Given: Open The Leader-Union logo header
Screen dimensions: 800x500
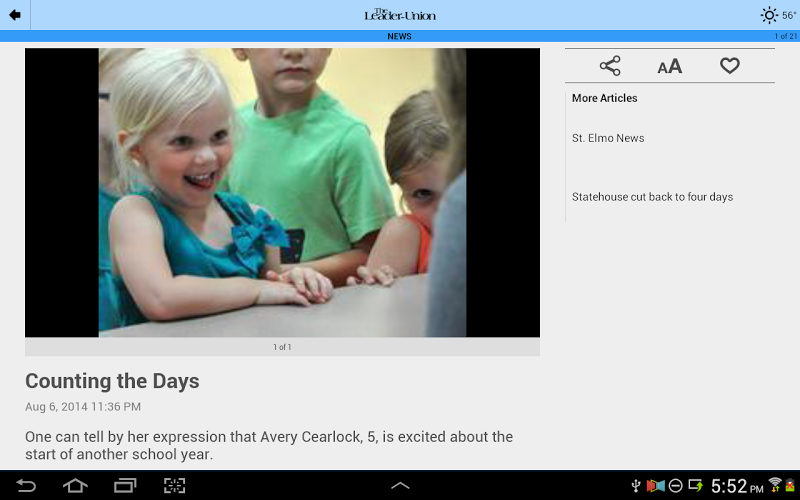Looking at the screenshot, I should point(400,15).
